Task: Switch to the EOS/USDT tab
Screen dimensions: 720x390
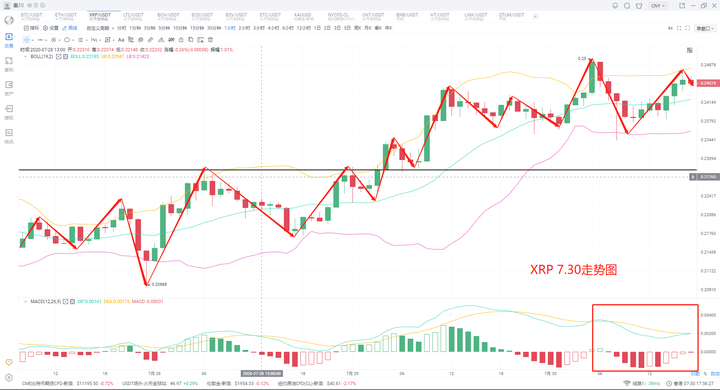Action: 202,17
